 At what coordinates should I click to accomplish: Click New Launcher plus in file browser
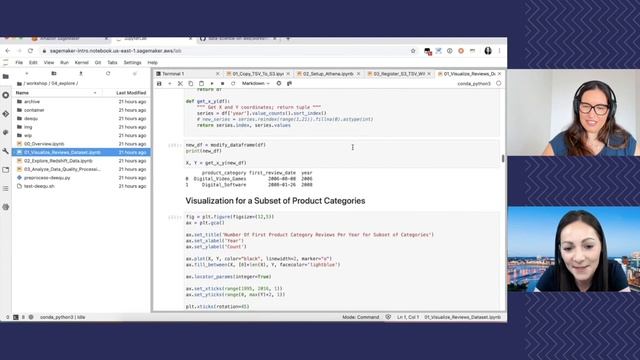point(27,73)
